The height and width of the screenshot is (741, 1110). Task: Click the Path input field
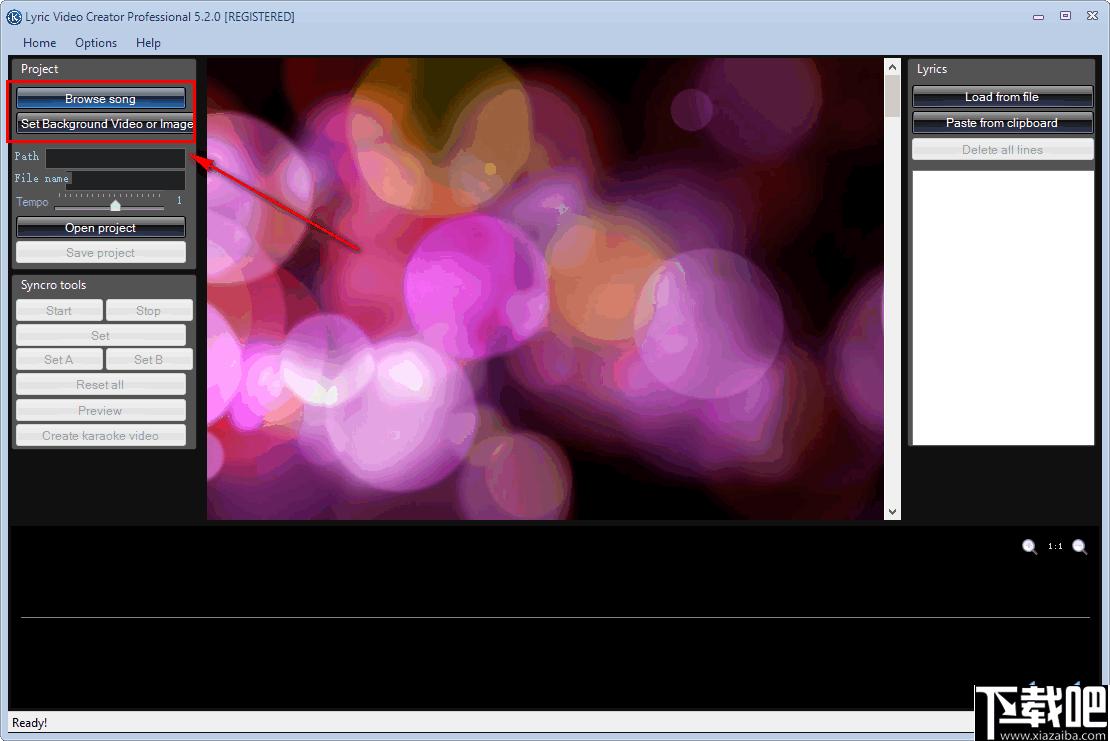[x=115, y=157]
